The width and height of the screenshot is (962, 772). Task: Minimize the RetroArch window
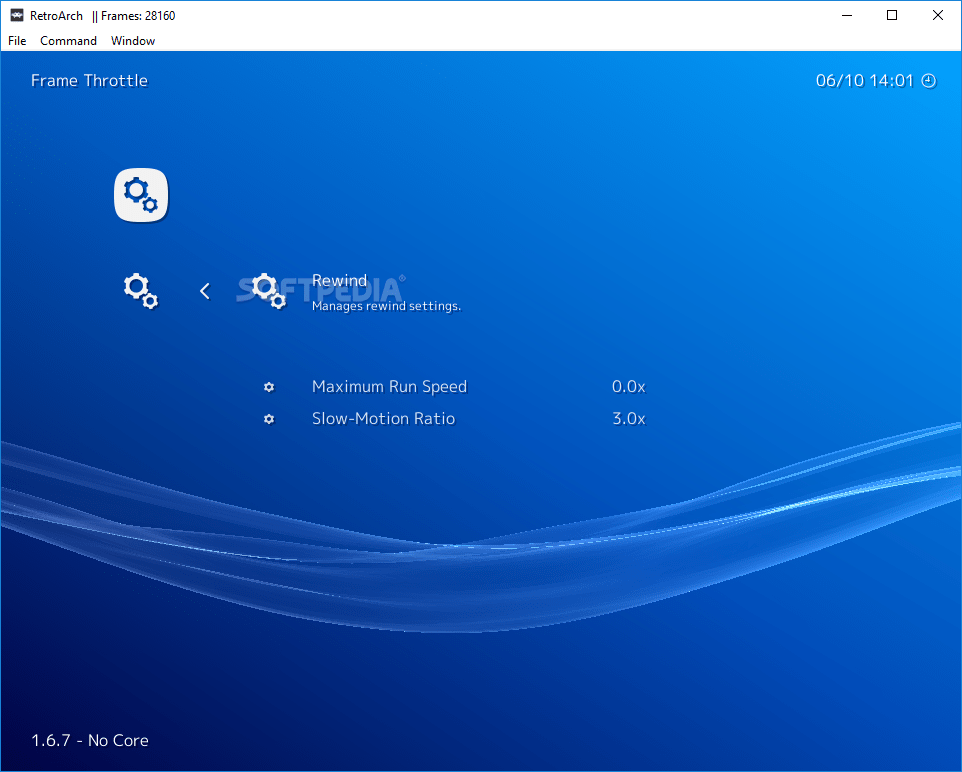click(x=847, y=15)
